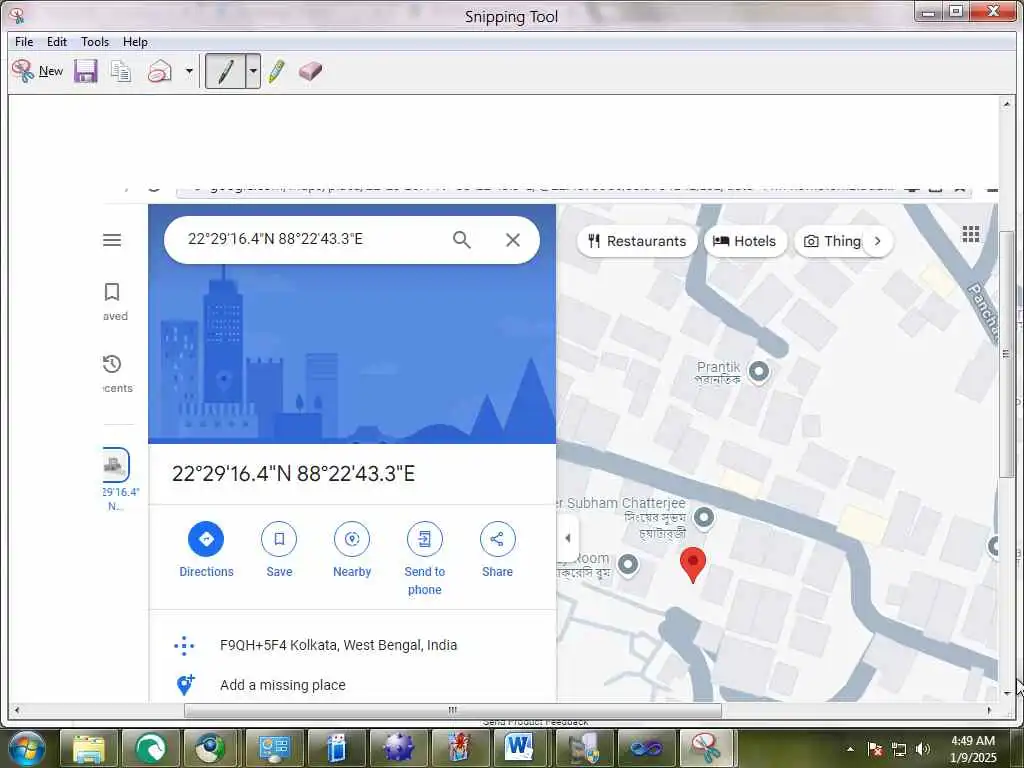The image size is (1024, 768).
Task: Click the Send to phone button
Action: pyautogui.click(x=424, y=558)
